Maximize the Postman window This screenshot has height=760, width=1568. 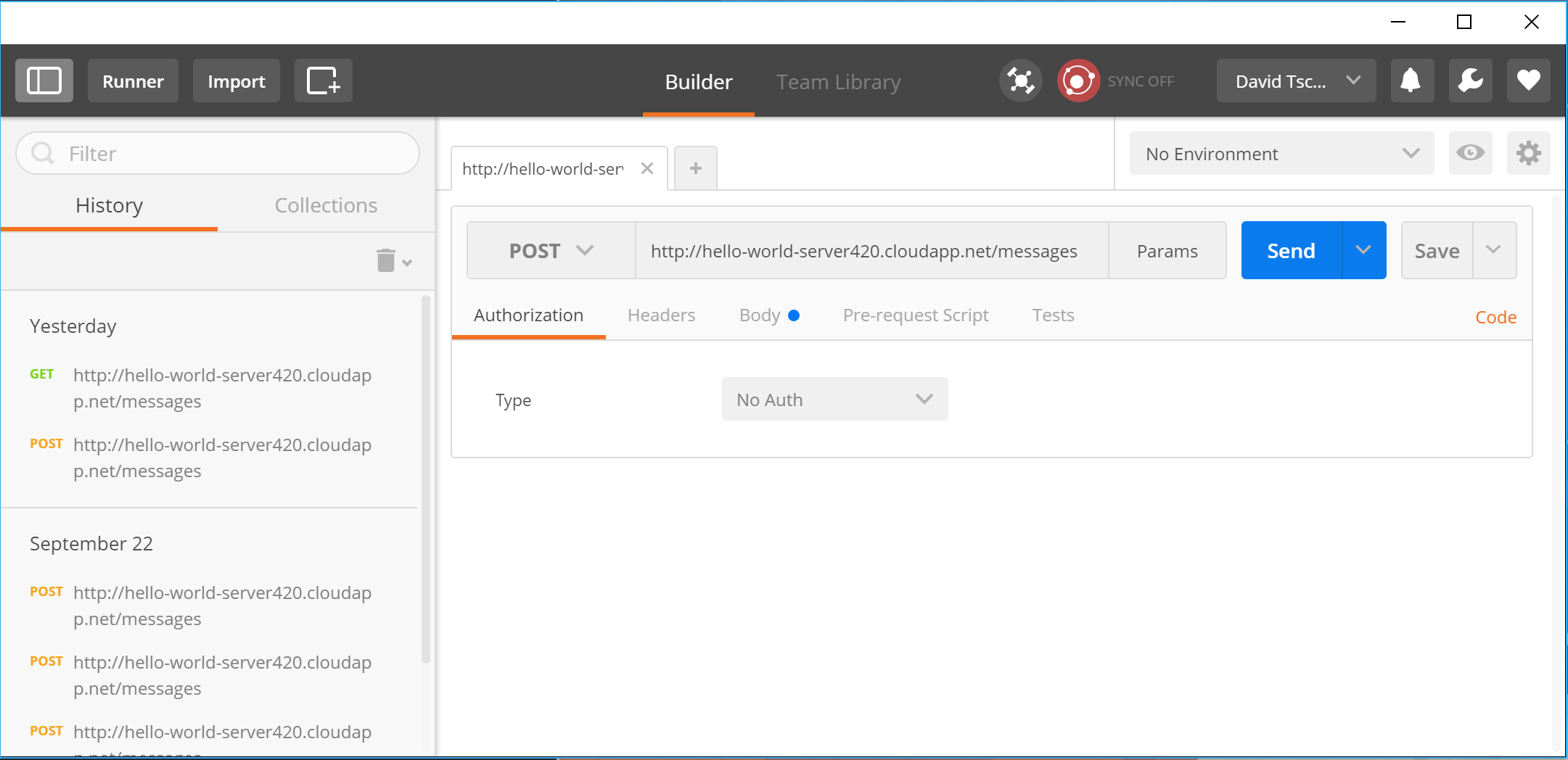click(x=1464, y=22)
